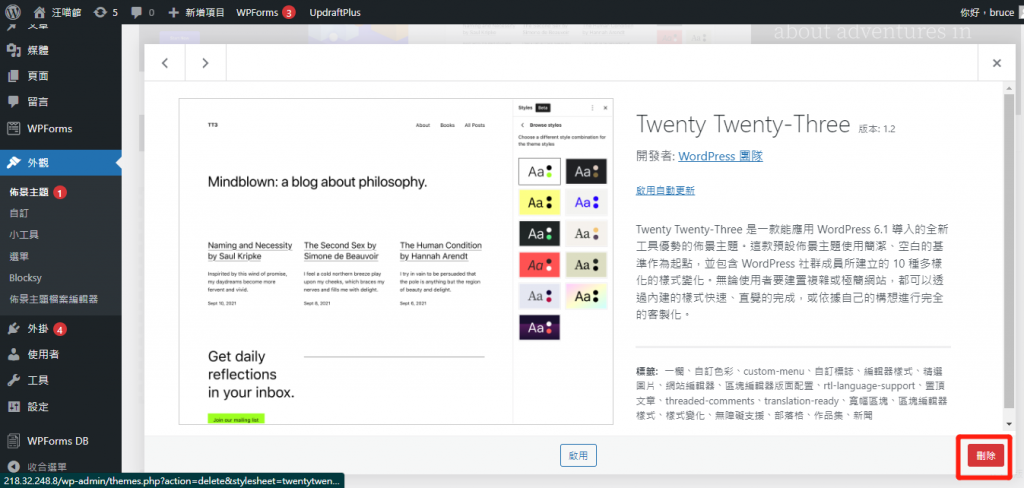Open comments bubble in admin bar

point(142,12)
